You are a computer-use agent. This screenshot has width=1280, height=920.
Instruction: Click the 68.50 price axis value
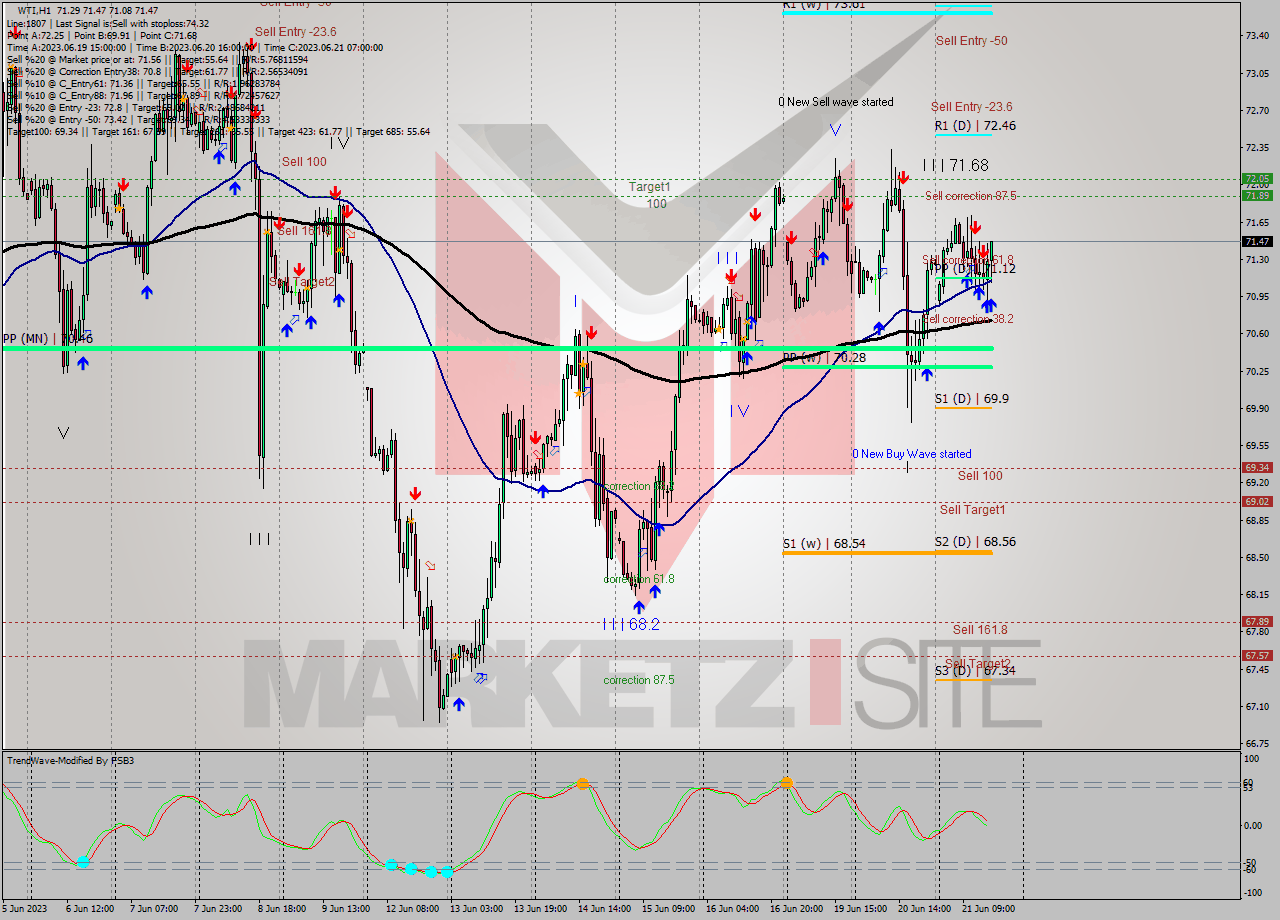point(1258,557)
